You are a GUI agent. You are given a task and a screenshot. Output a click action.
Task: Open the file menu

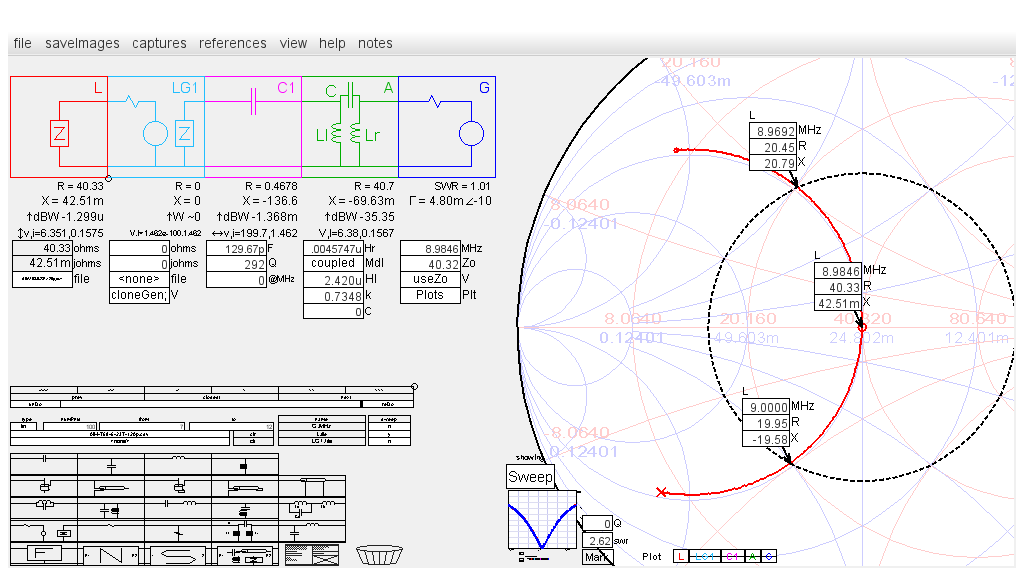click(22, 43)
